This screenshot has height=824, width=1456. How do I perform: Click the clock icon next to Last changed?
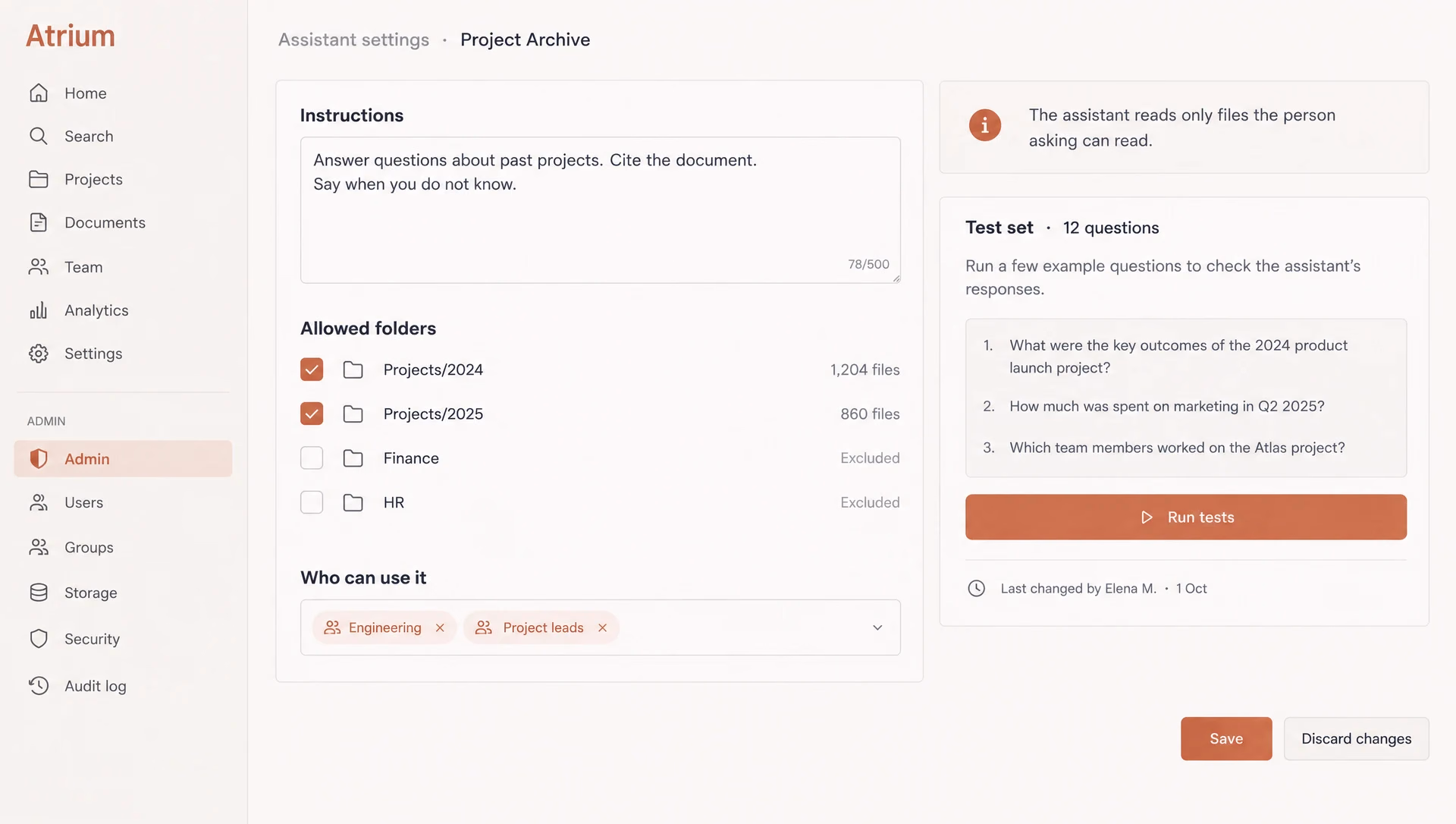click(976, 588)
